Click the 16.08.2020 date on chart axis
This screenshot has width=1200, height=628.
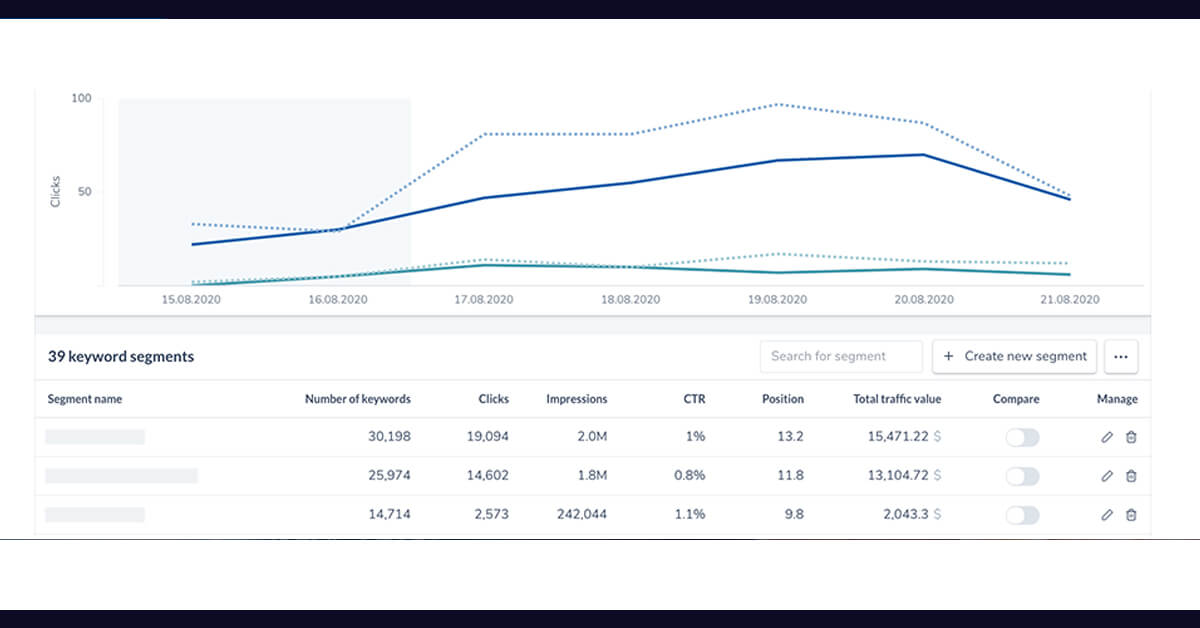[337, 299]
